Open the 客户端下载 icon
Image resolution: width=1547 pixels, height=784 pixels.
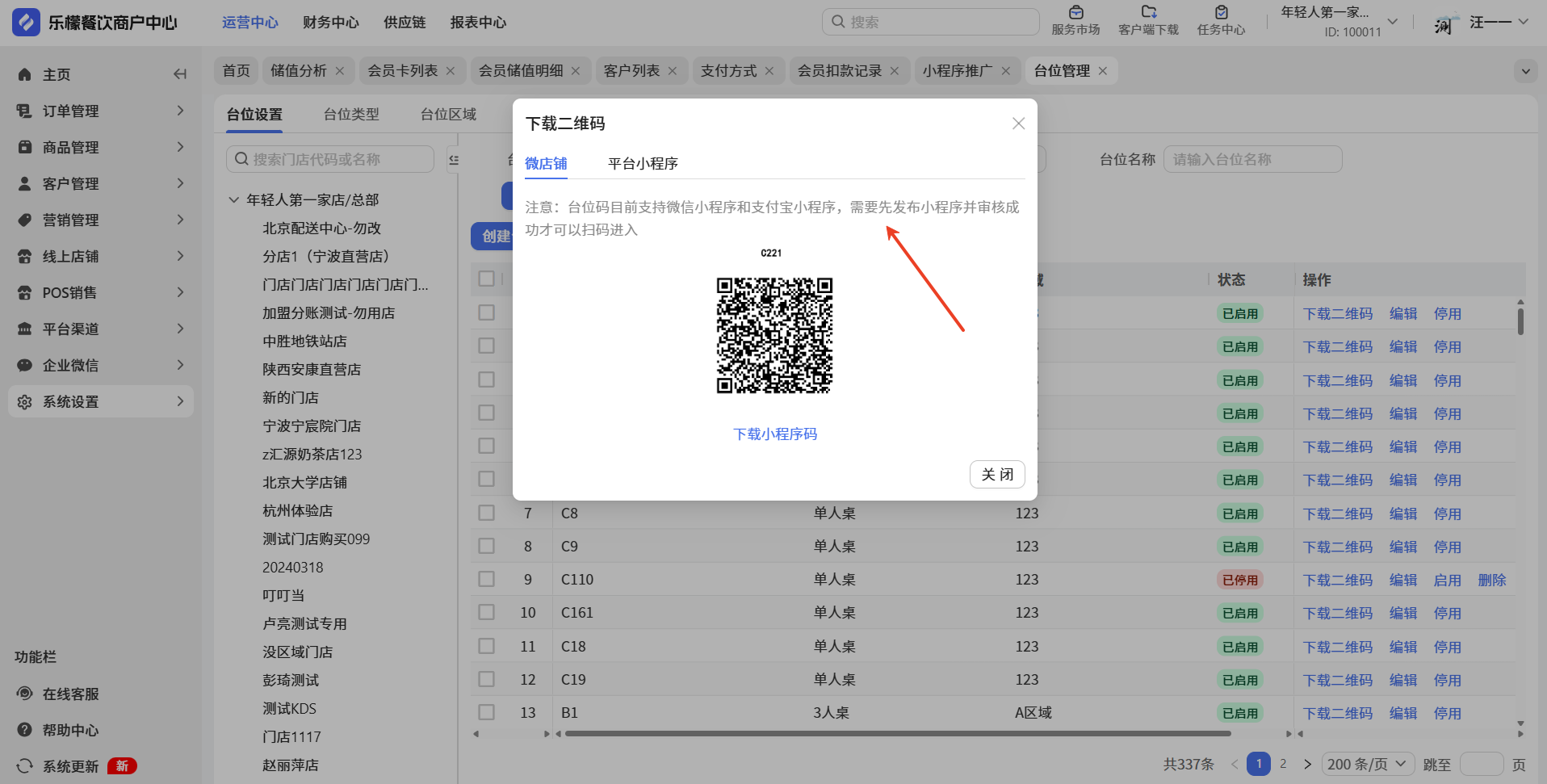[1148, 12]
